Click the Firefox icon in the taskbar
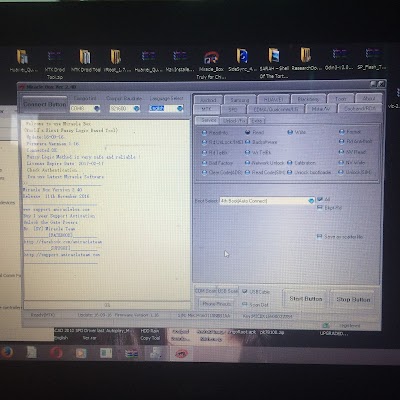Image resolution: width=400 pixels, height=400 pixels. 7,352
